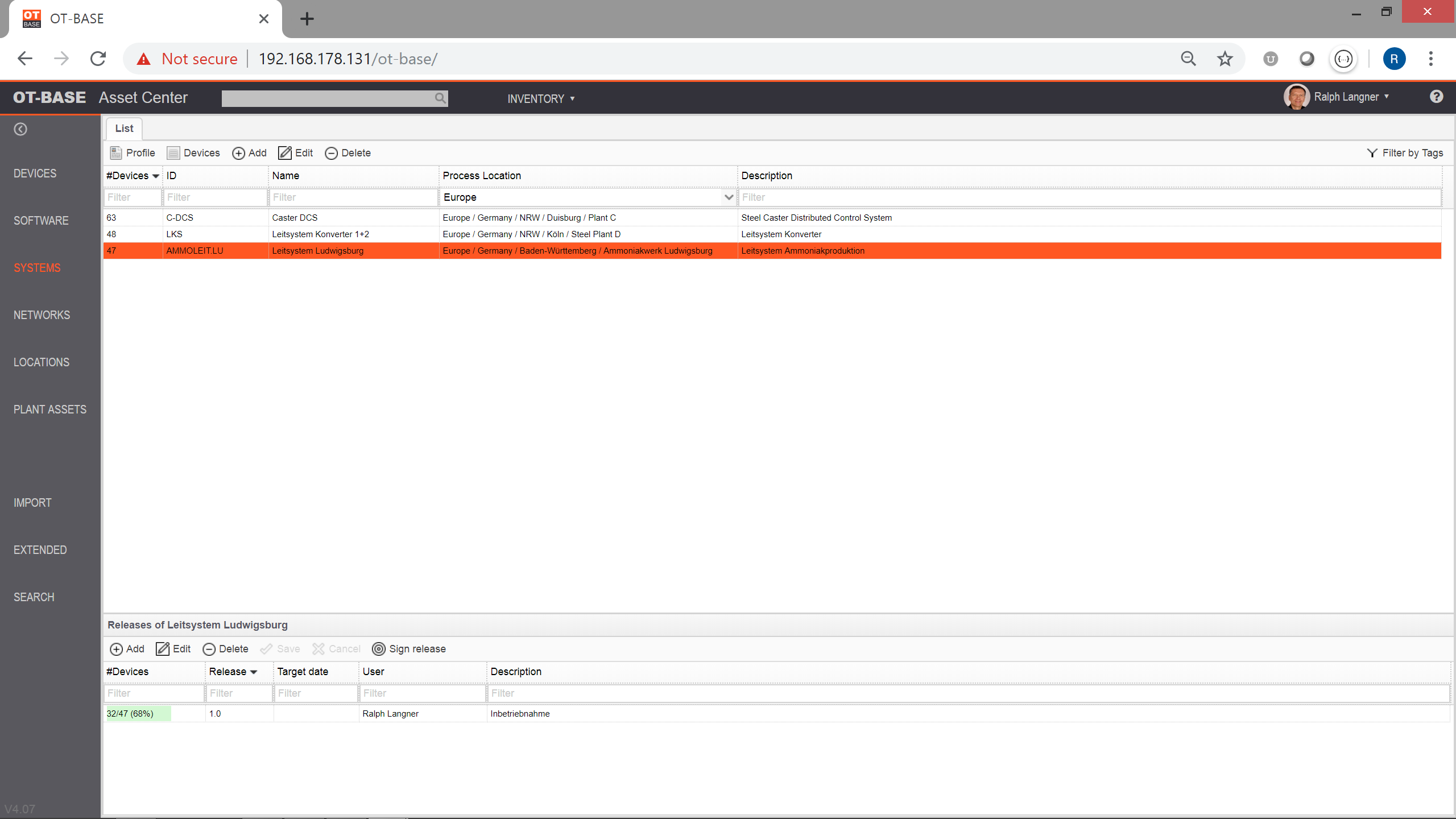The height and width of the screenshot is (819, 1456).
Task: Click the Chrome profile R icon
Action: 1394,59
